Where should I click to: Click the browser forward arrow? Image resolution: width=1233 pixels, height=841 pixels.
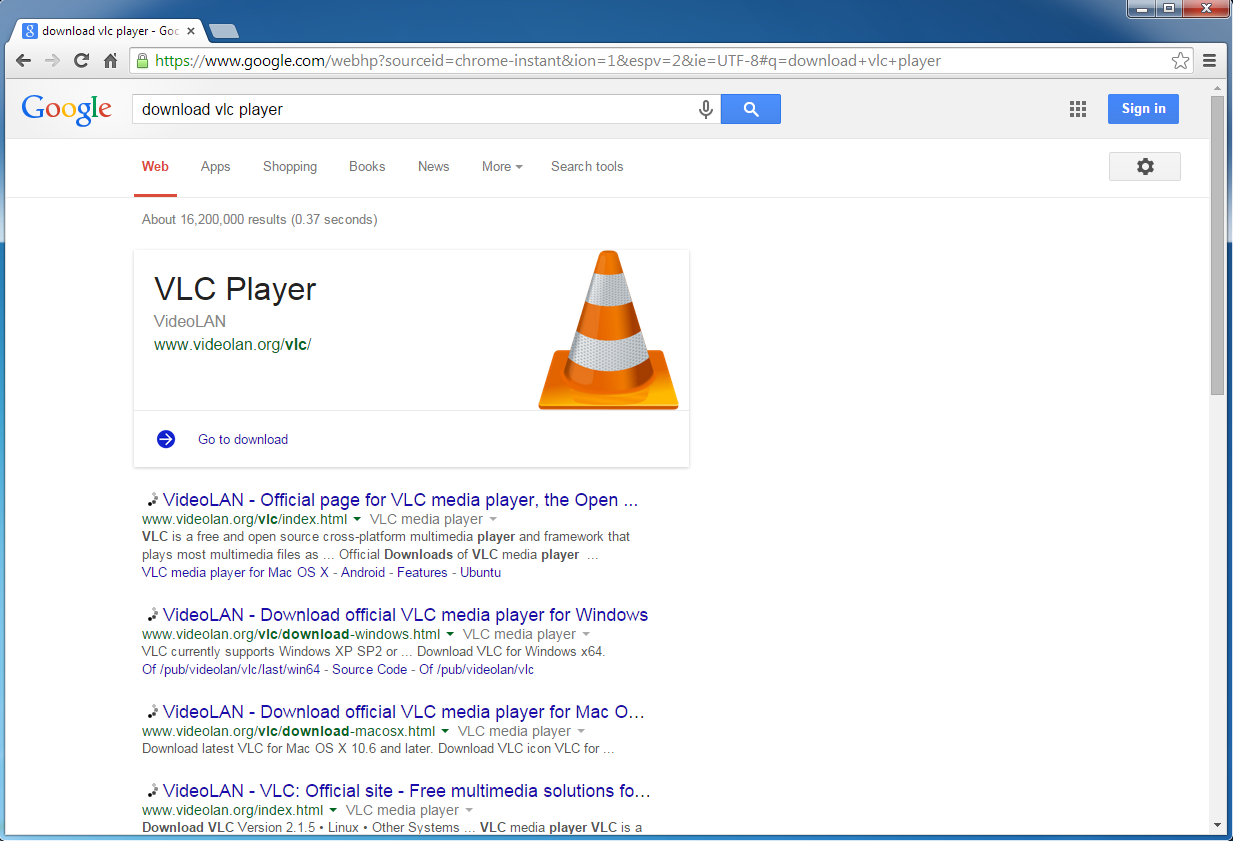pyautogui.click(x=53, y=61)
